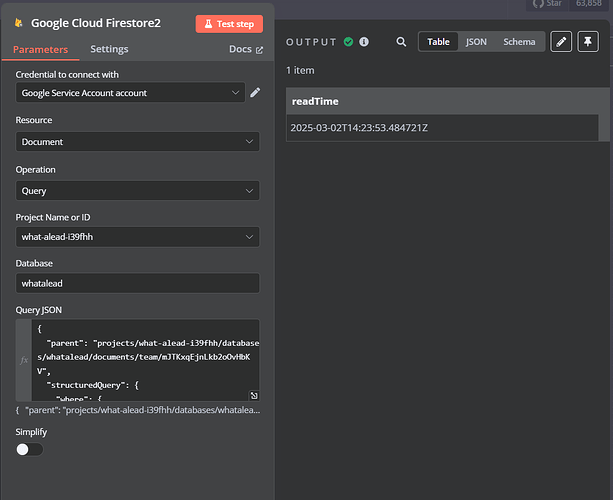Viewport: 613px width, 500px height.
Task: Expand the Operation dropdown set to Query
Action: 138,190
